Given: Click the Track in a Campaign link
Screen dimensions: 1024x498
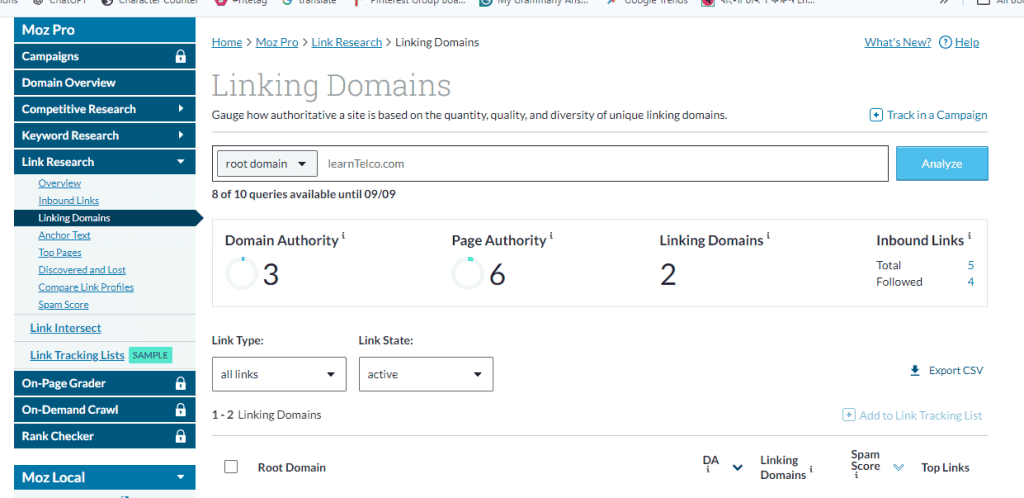Looking at the screenshot, I should (936, 115).
